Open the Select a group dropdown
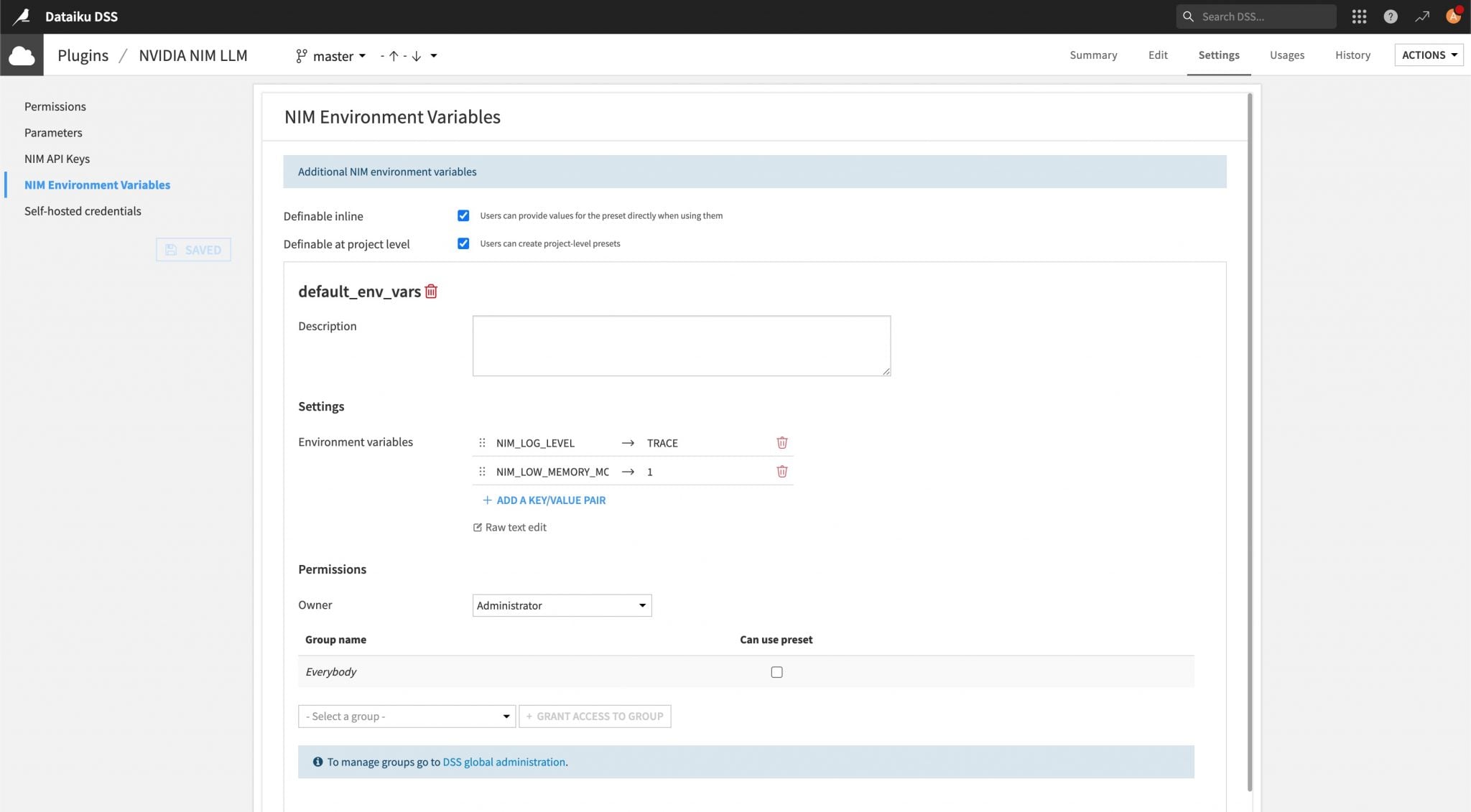 (x=407, y=717)
